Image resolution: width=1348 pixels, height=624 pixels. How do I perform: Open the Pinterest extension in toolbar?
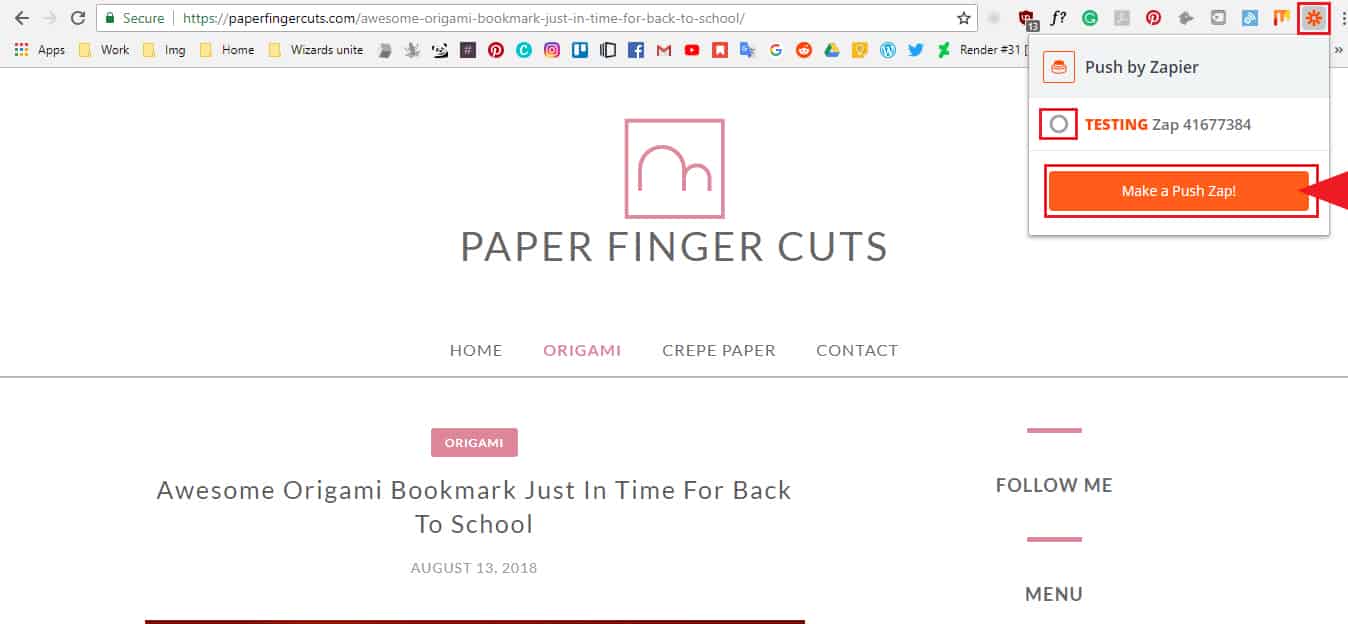(x=1153, y=18)
